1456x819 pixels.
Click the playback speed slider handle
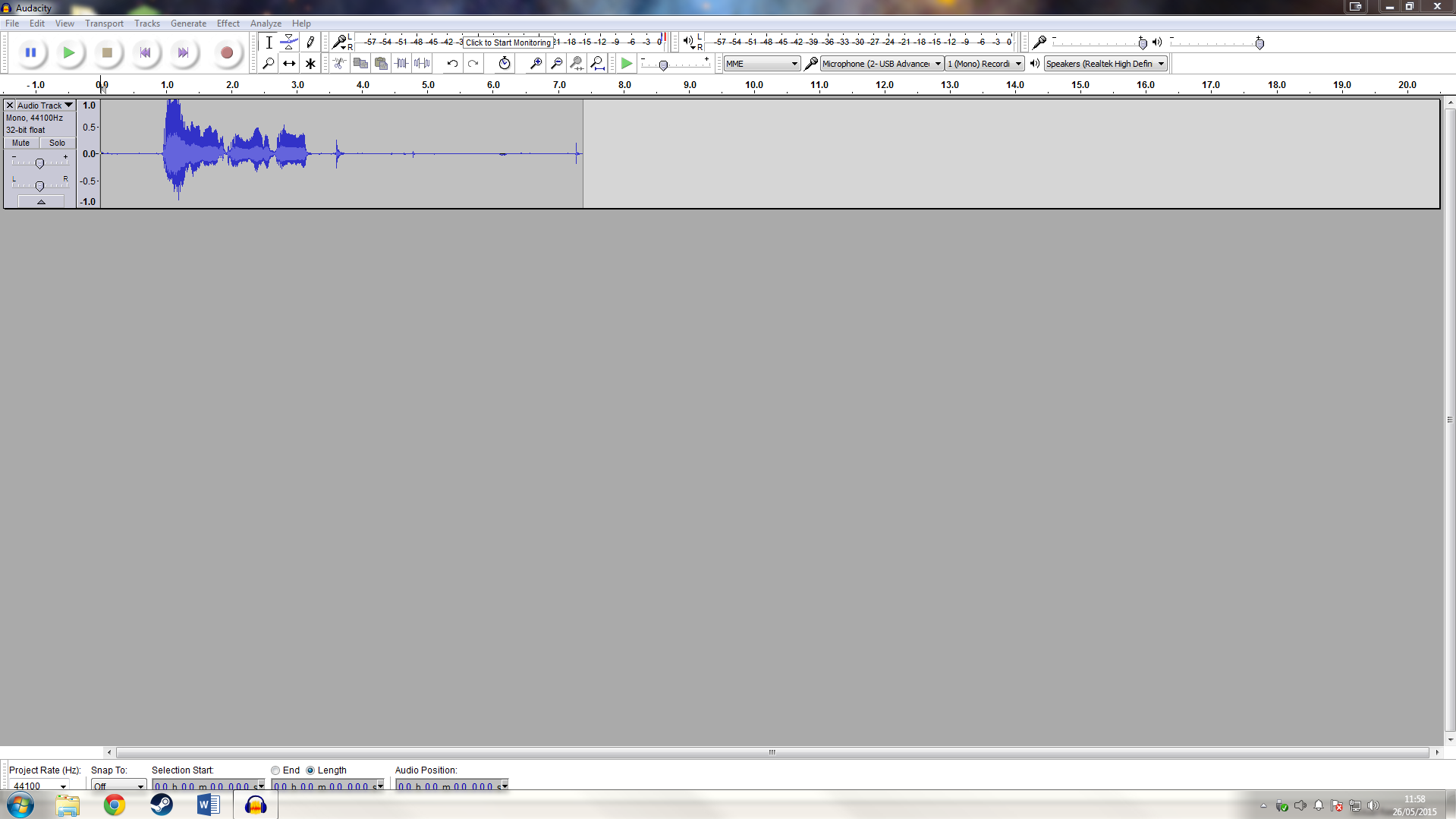point(663,65)
